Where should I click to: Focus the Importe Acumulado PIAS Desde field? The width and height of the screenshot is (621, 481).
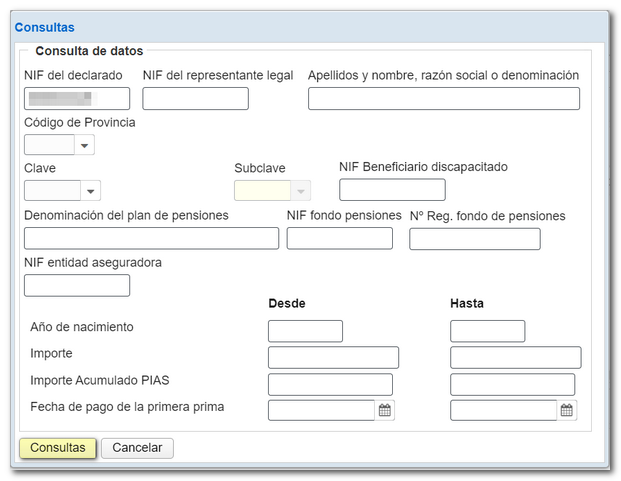click(330, 384)
